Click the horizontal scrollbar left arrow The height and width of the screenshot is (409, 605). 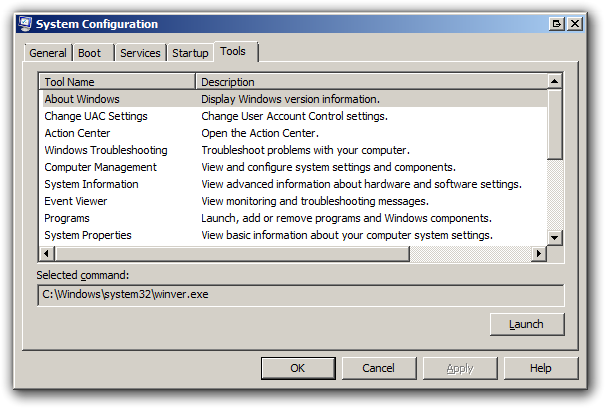(47, 254)
